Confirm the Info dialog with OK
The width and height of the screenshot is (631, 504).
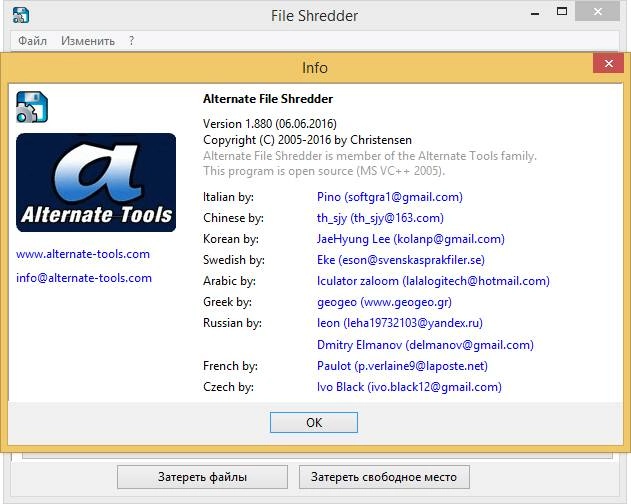[x=314, y=422]
